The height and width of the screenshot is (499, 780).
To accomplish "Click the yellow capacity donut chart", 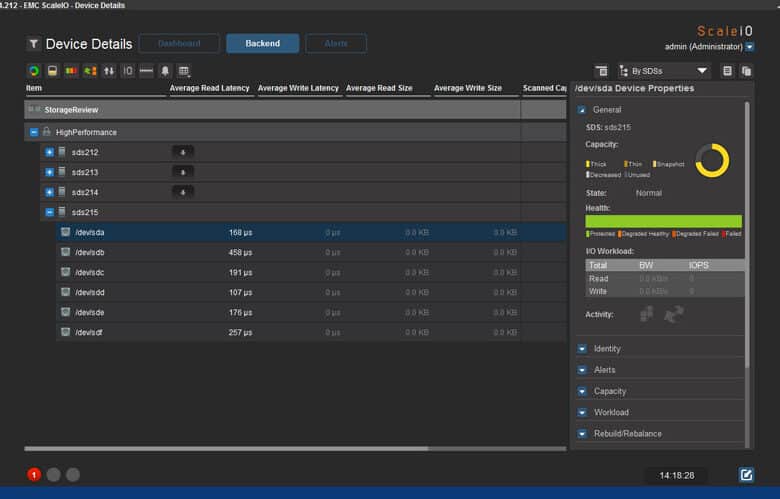I will [712, 161].
